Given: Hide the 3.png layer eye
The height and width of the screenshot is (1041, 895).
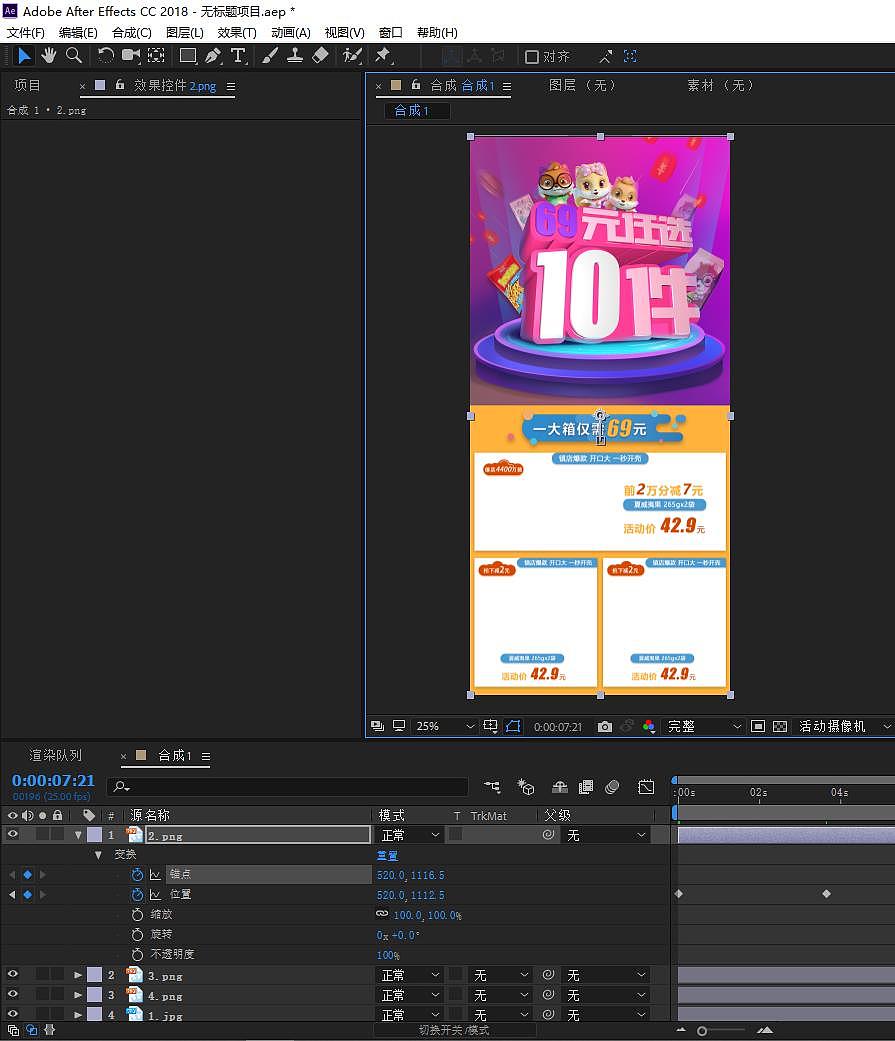Looking at the screenshot, I should (12, 974).
